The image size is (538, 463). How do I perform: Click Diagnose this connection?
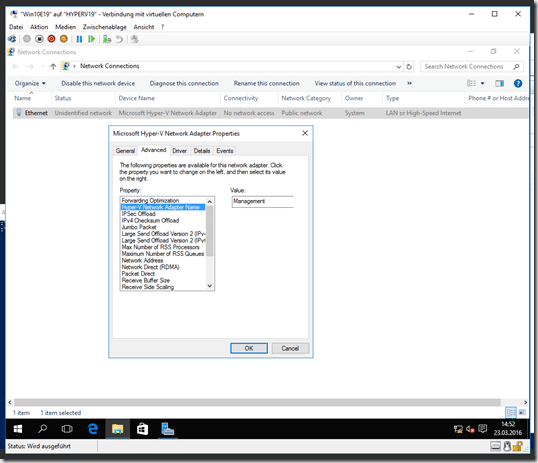pyautogui.click(x=184, y=83)
